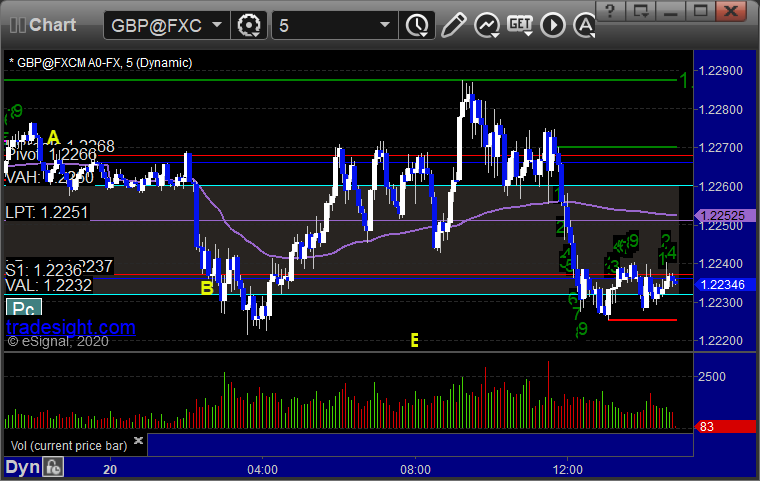
Task: Click the 1.22200 price axis label
Action: (720, 341)
